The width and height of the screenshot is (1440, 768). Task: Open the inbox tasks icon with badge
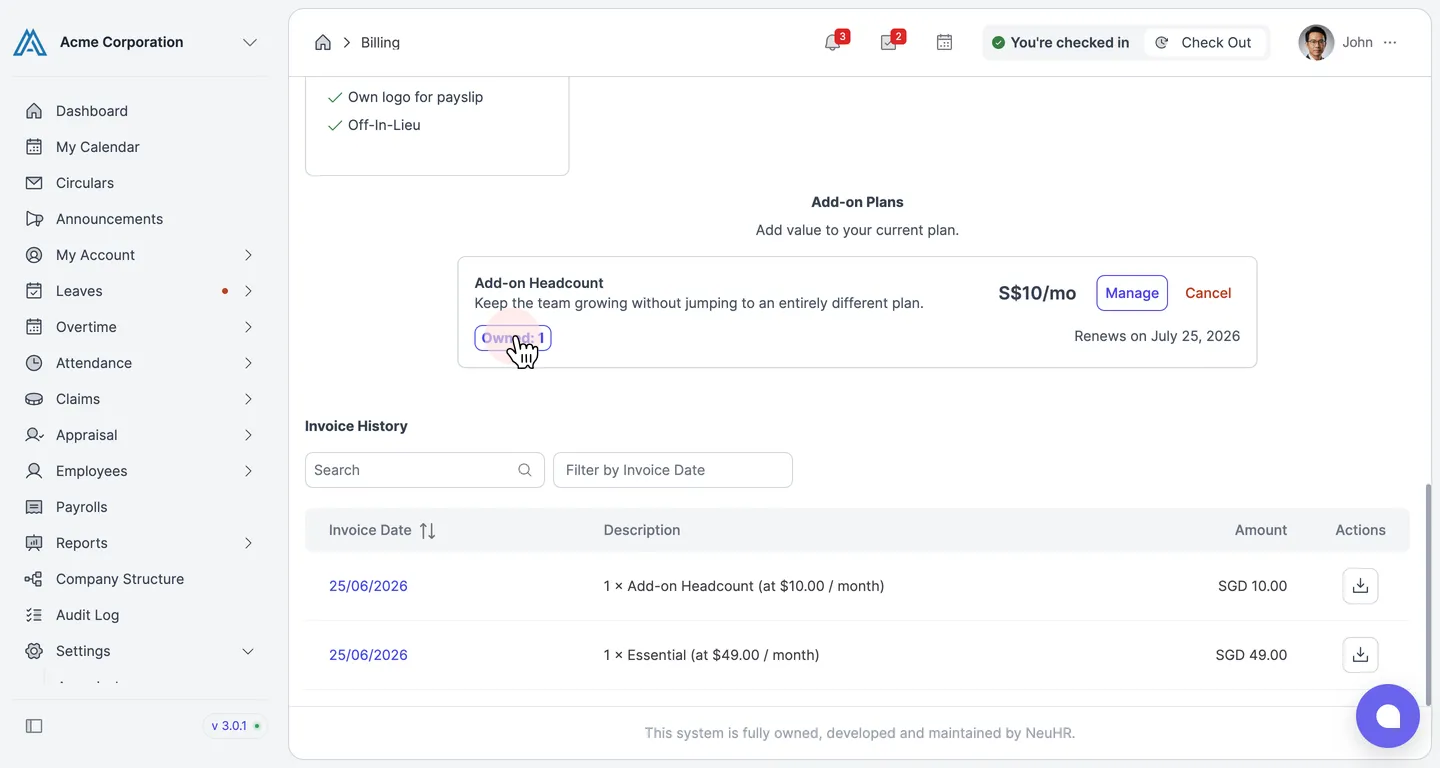pos(888,42)
